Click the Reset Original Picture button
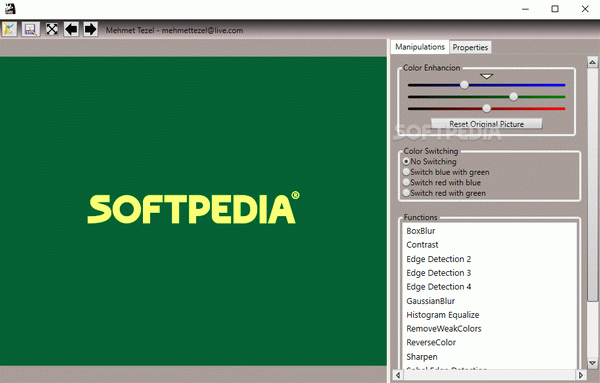This screenshot has height=383, width=600. click(486, 124)
